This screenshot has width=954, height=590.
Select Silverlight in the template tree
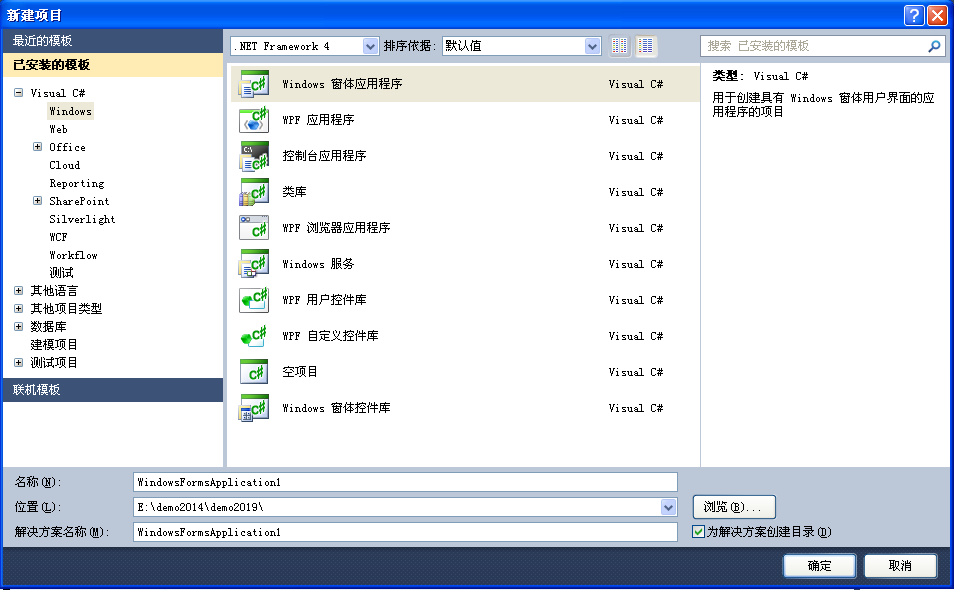click(82, 219)
